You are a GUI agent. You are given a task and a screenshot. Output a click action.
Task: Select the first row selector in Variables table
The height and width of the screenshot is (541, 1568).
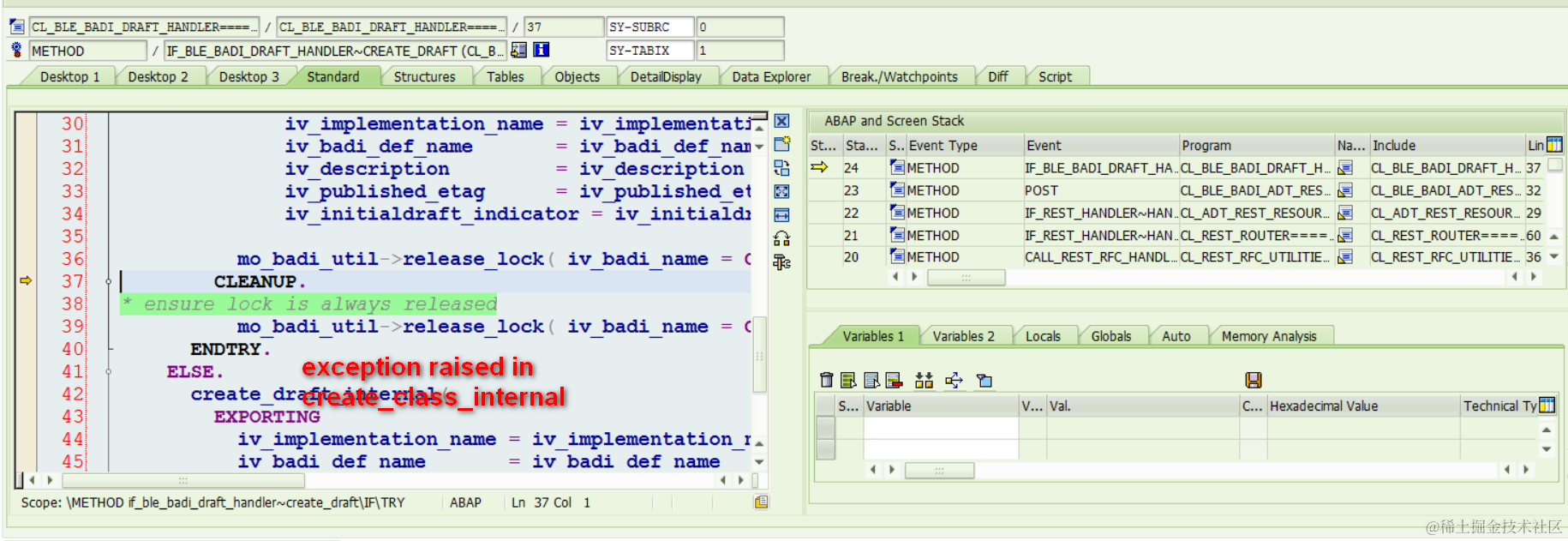point(826,427)
